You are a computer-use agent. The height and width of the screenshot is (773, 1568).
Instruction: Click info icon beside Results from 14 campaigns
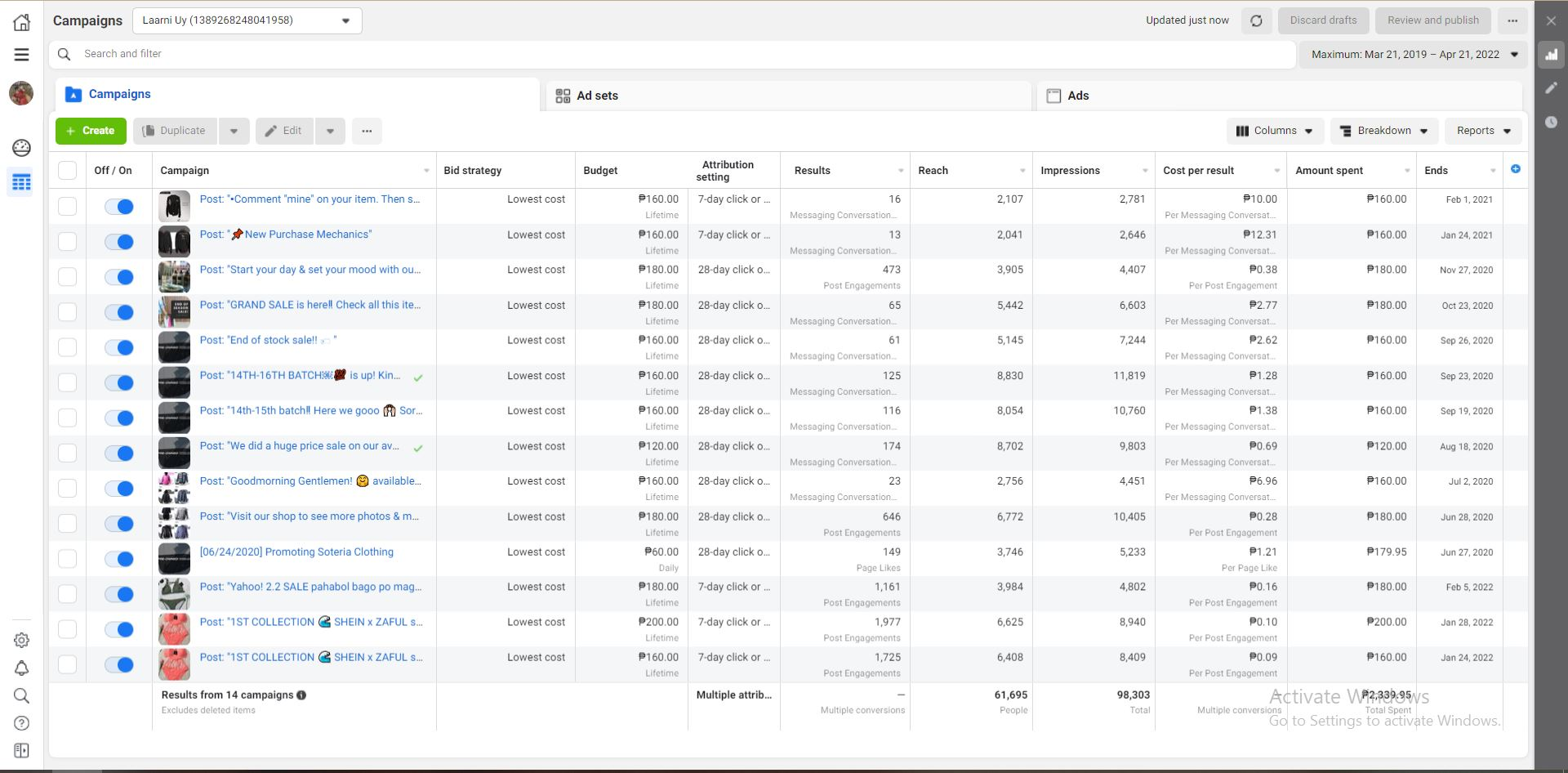coord(301,695)
